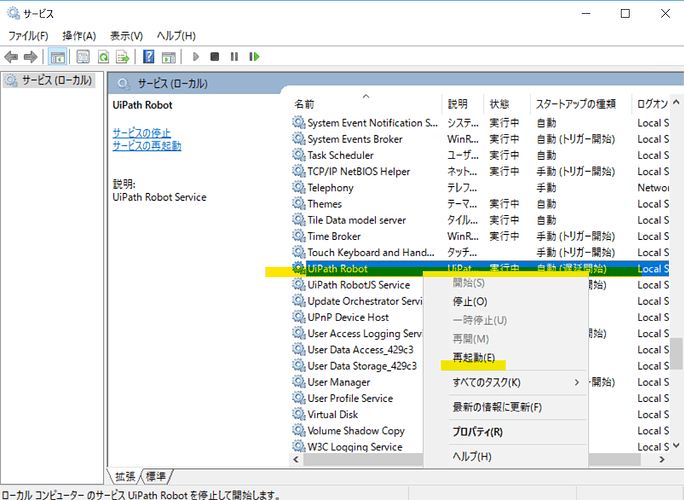Viewport: 684px width, 500px height.
Task: Click the Stop Service square icon
Action: click(x=214, y=57)
